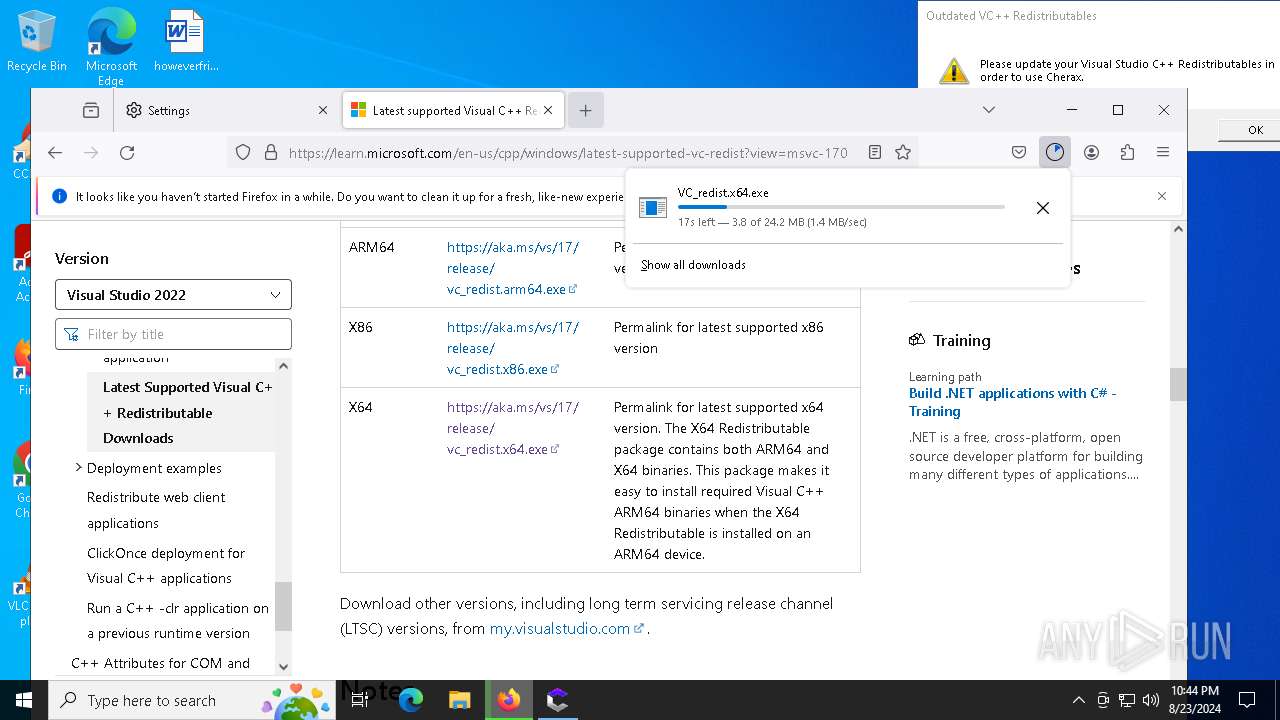Open the extensions menu
The height and width of the screenshot is (720, 1280).
(x=1127, y=153)
